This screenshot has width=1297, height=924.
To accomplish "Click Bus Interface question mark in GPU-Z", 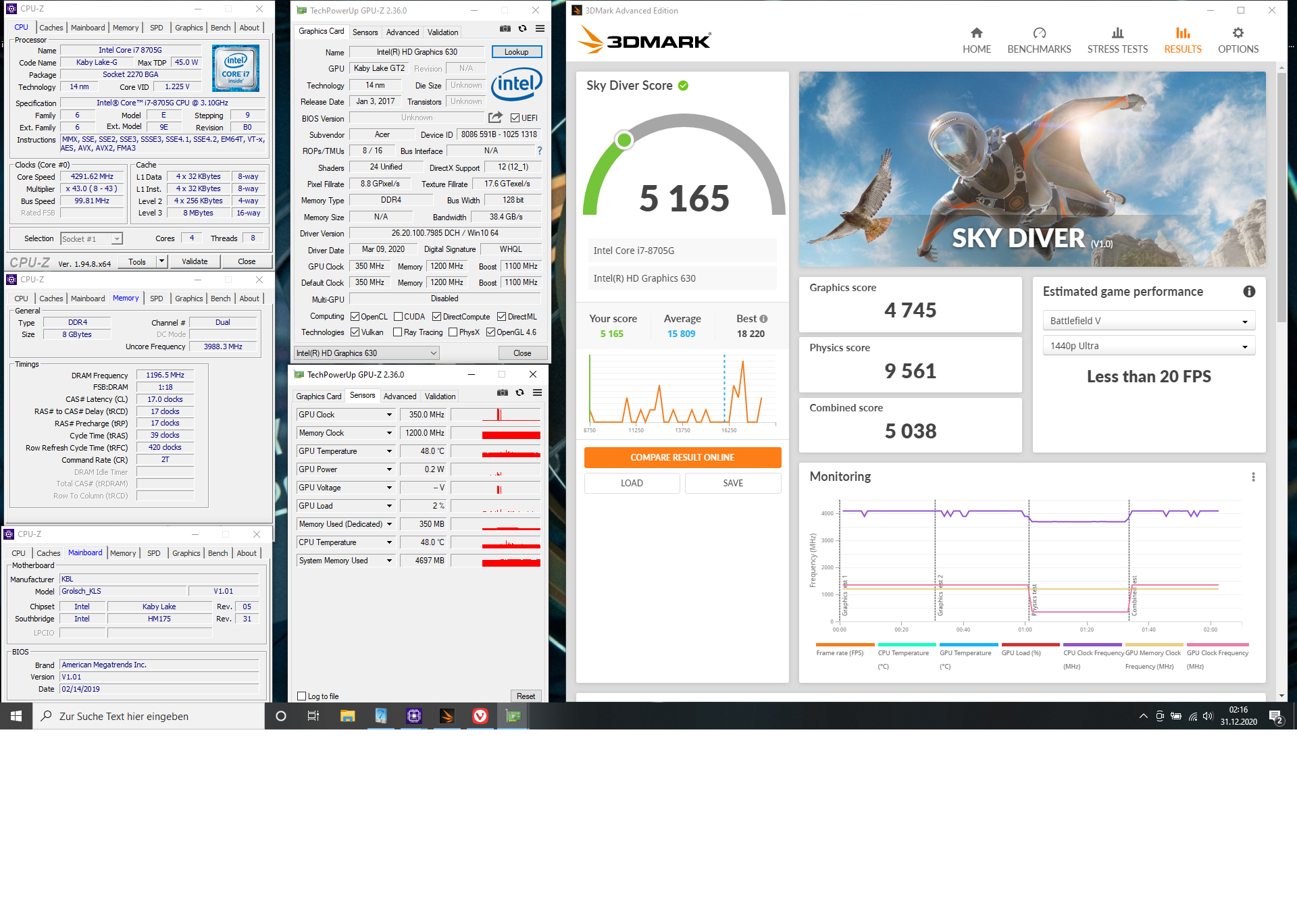I will coord(539,151).
